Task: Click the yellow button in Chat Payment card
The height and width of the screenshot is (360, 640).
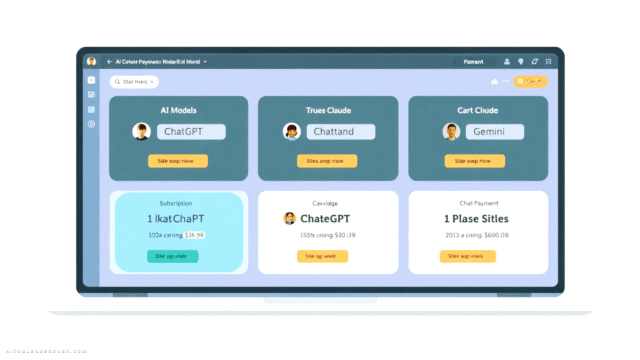Action: pyautogui.click(x=468, y=256)
